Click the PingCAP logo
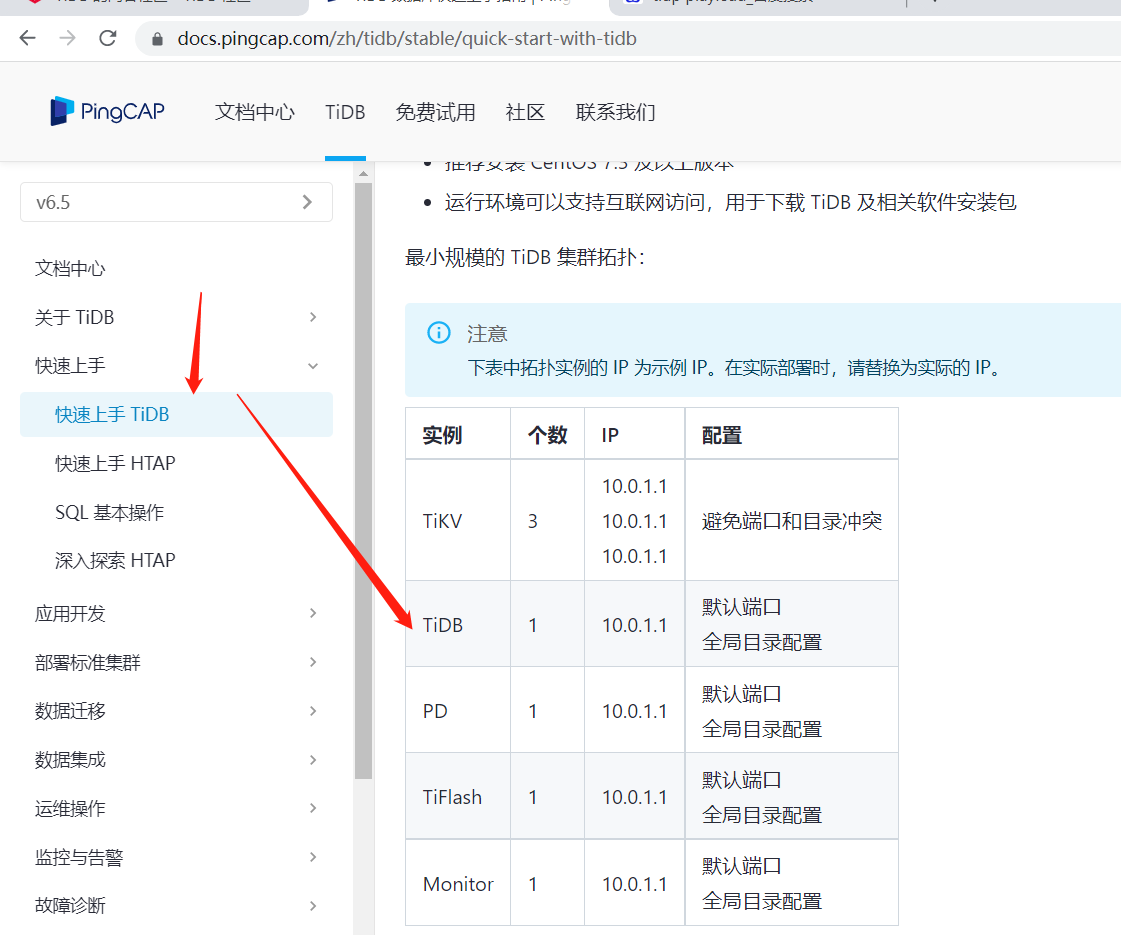Viewport: 1121px width, 935px height. tap(107, 112)
